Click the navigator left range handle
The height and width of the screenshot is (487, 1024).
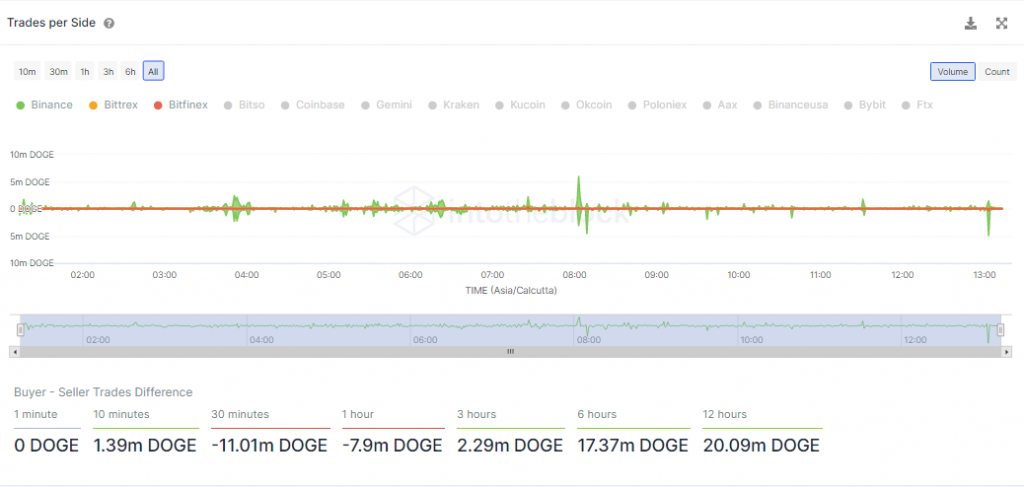(20, 329)
